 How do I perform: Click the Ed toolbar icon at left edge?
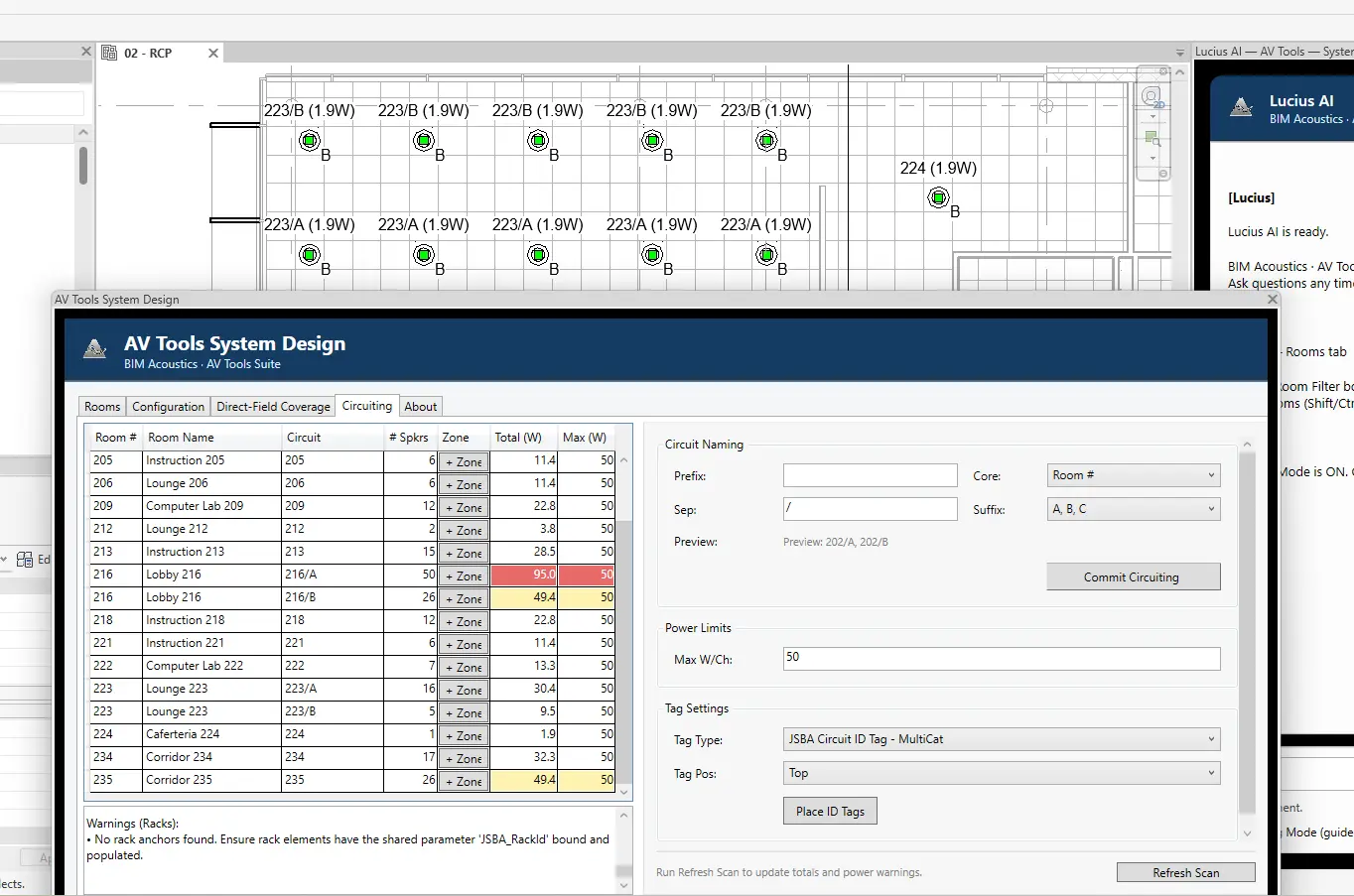[25, 560]
